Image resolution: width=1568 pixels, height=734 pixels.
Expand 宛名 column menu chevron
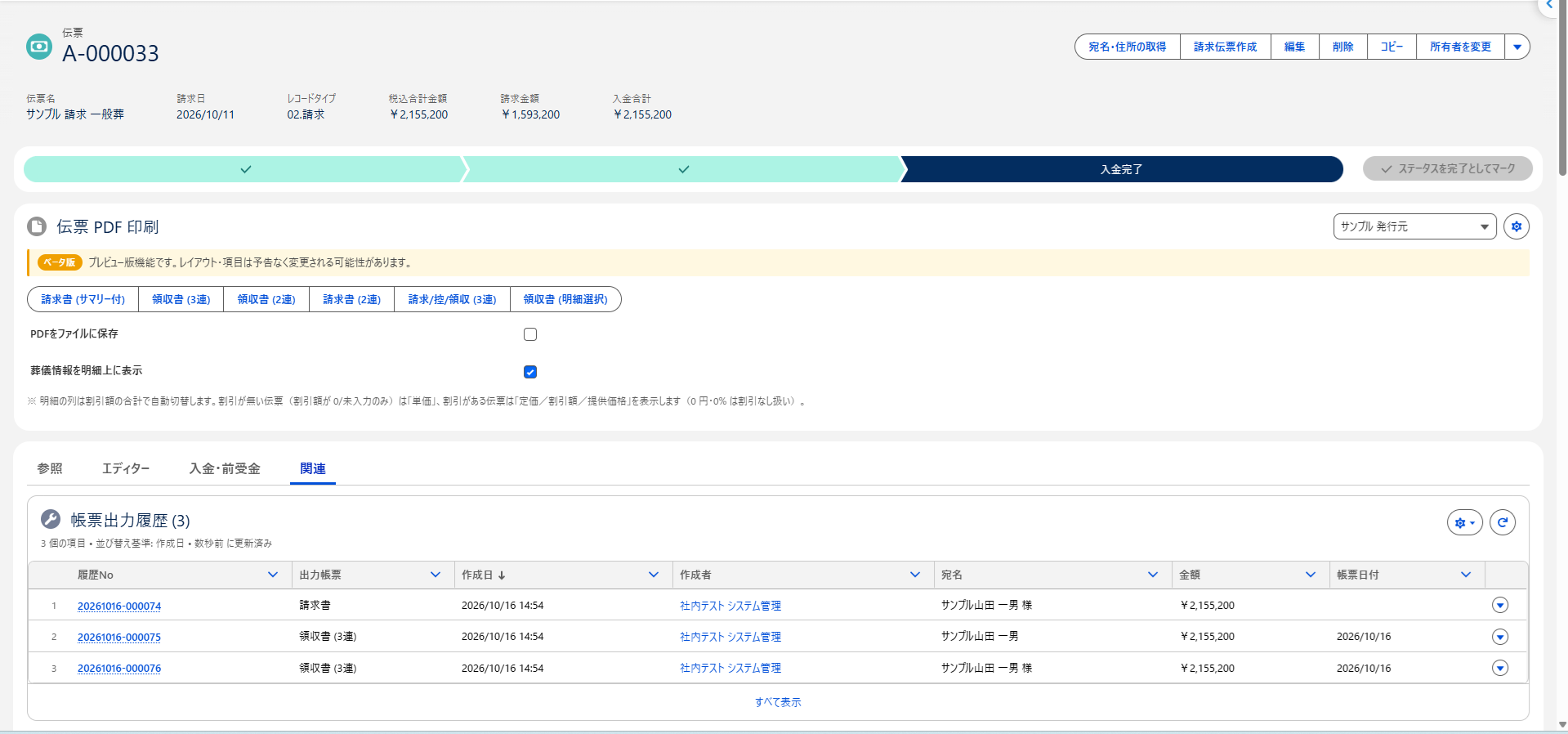(x=1153, y=575)
